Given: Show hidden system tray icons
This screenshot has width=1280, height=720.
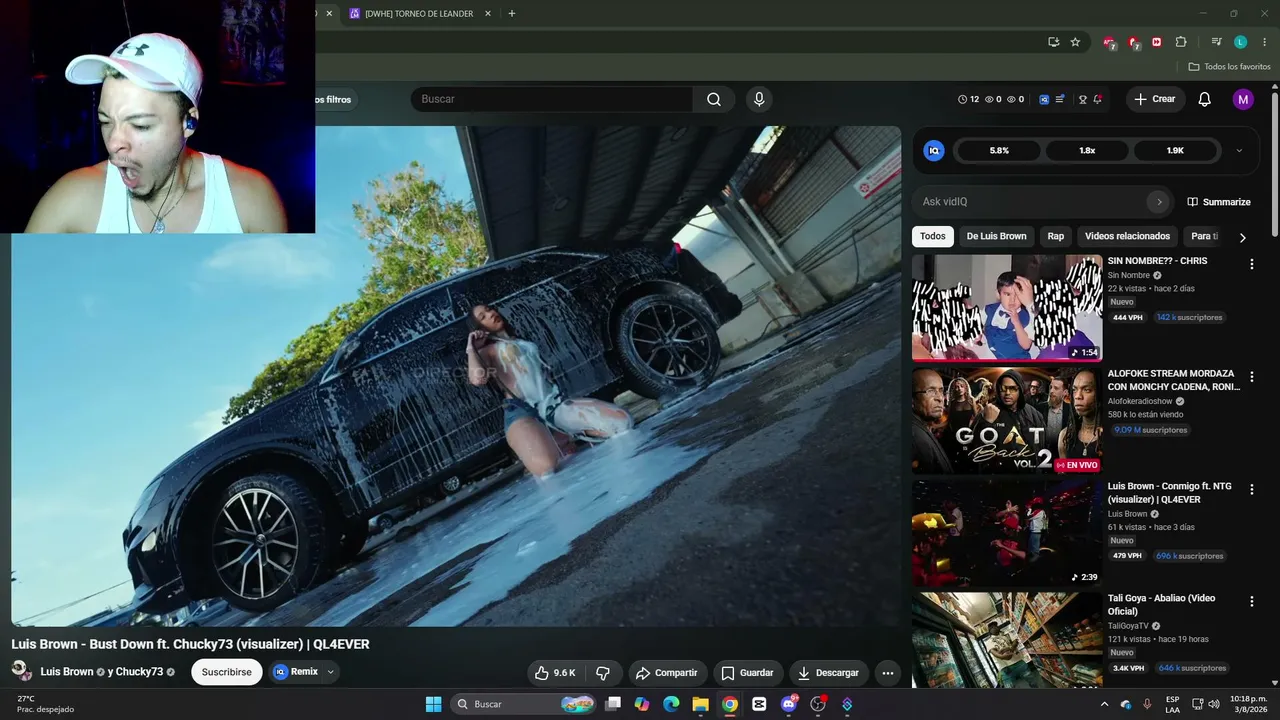Looking at the screenshot, I should (1105, 704).
